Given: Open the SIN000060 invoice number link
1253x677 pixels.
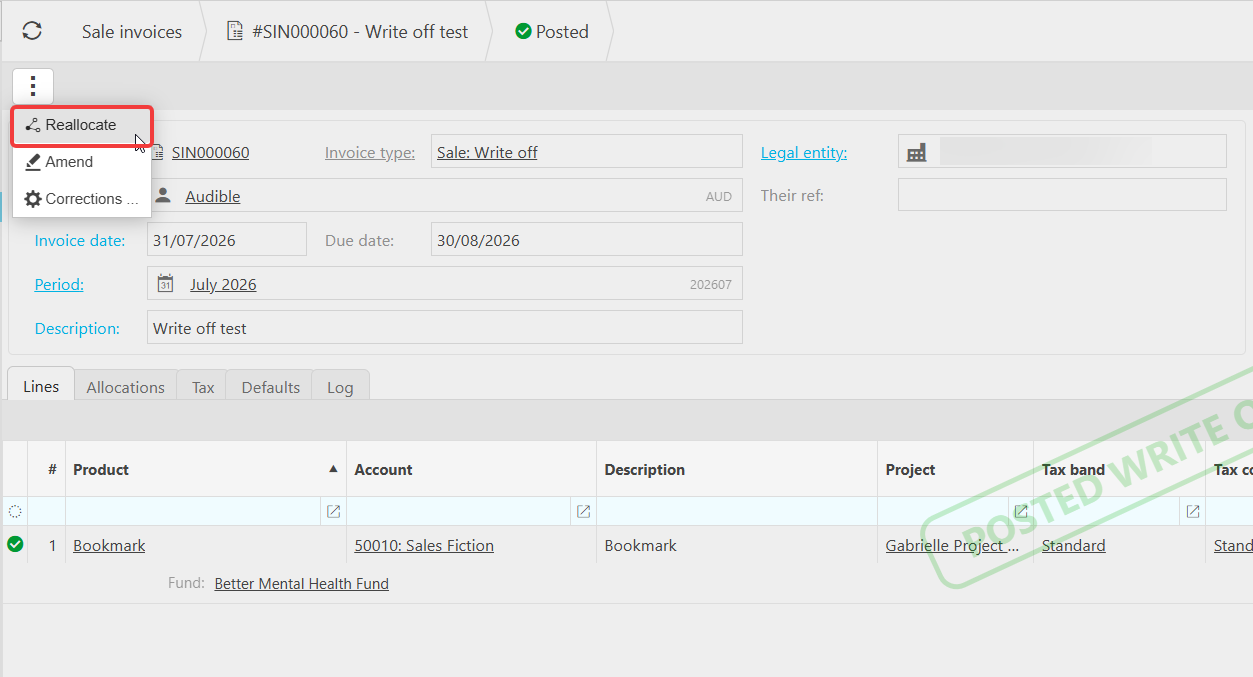Looking at the screenshot, I should [210, 153].
